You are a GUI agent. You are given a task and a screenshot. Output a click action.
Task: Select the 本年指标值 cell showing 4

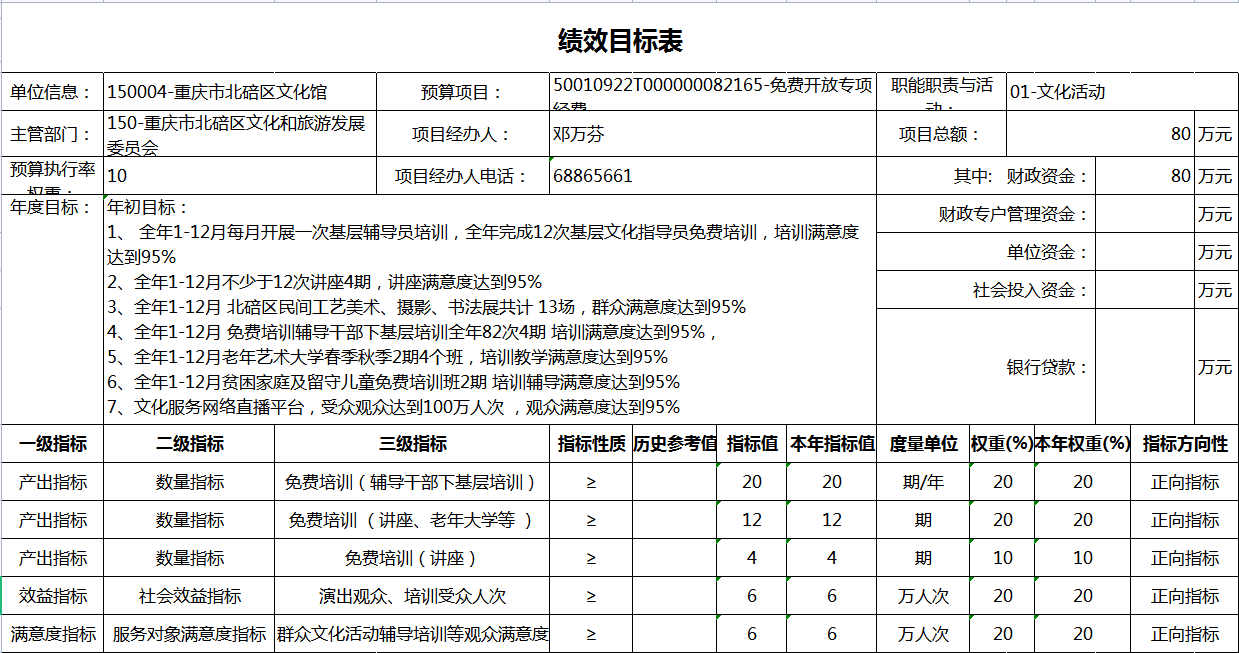832,558
